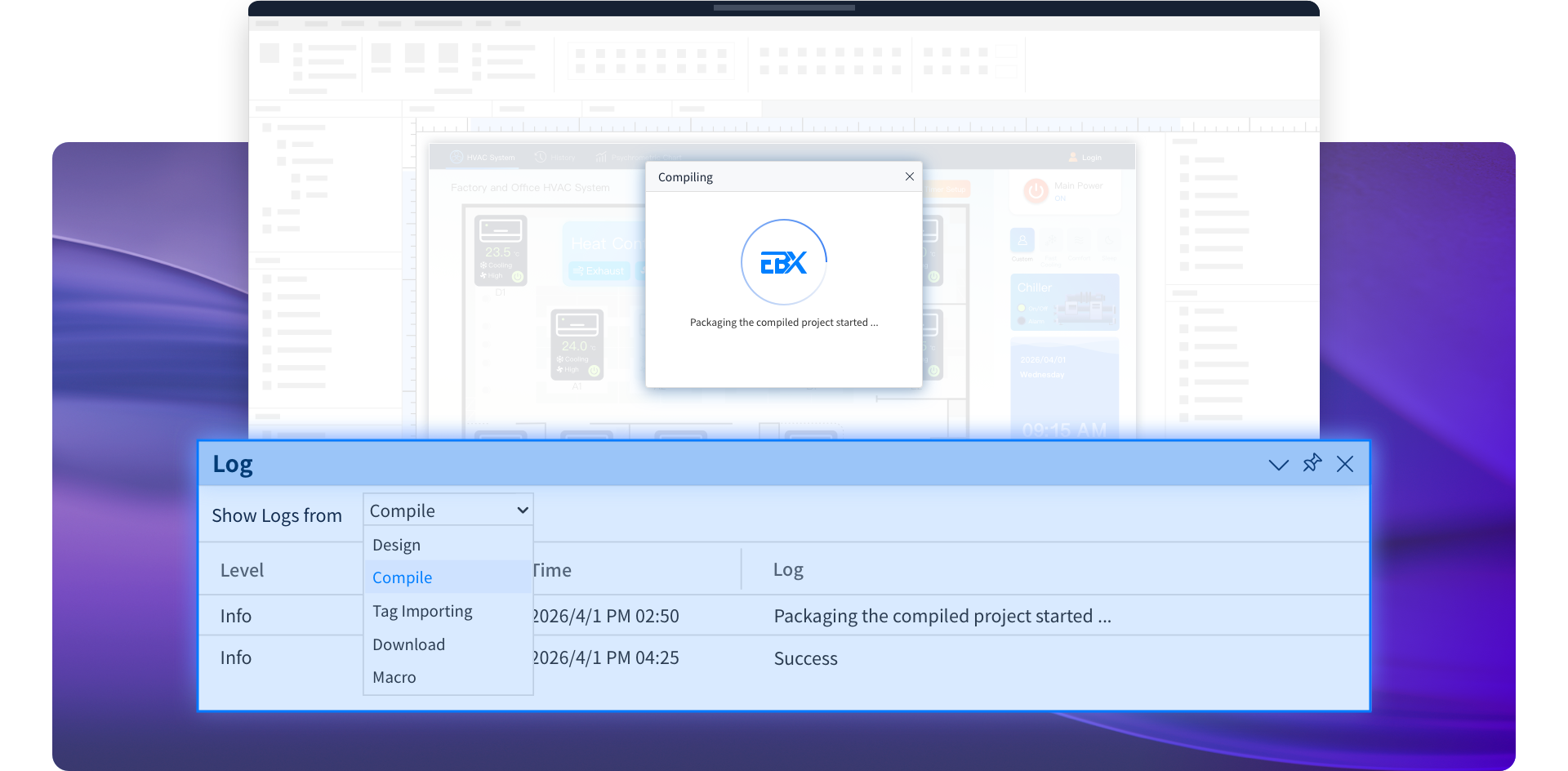Viewport: 1568px width, 771px height.
Task: Switch to the HVAC System tab in background
Action: [483, 158]
